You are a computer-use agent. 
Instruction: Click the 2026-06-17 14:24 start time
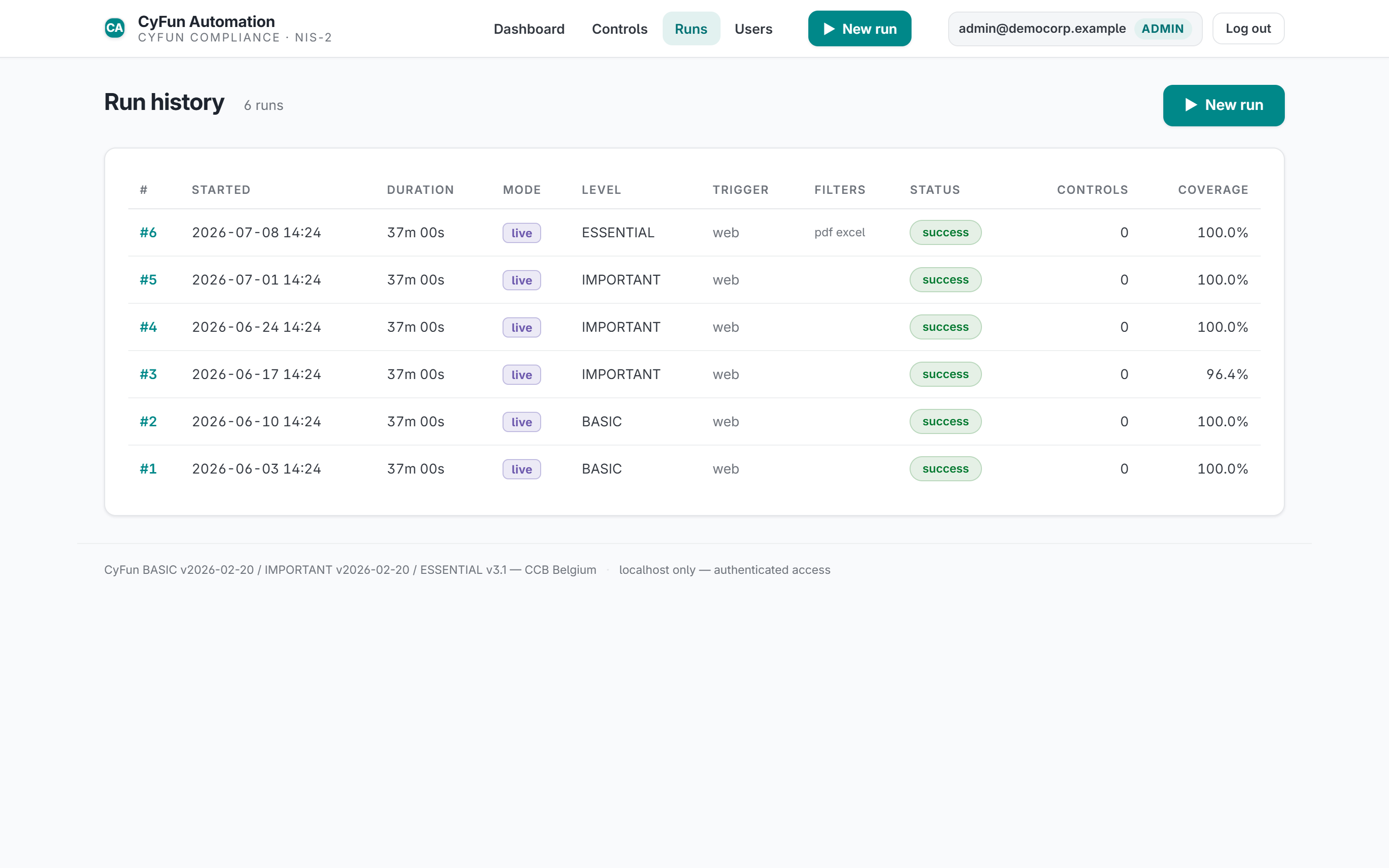click(256, 374)
